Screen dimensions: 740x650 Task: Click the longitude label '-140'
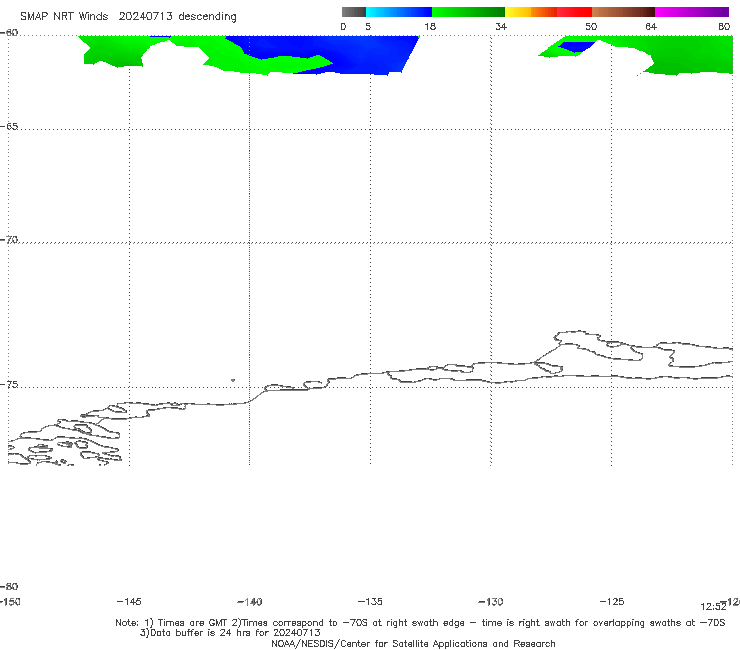point(250,601)
